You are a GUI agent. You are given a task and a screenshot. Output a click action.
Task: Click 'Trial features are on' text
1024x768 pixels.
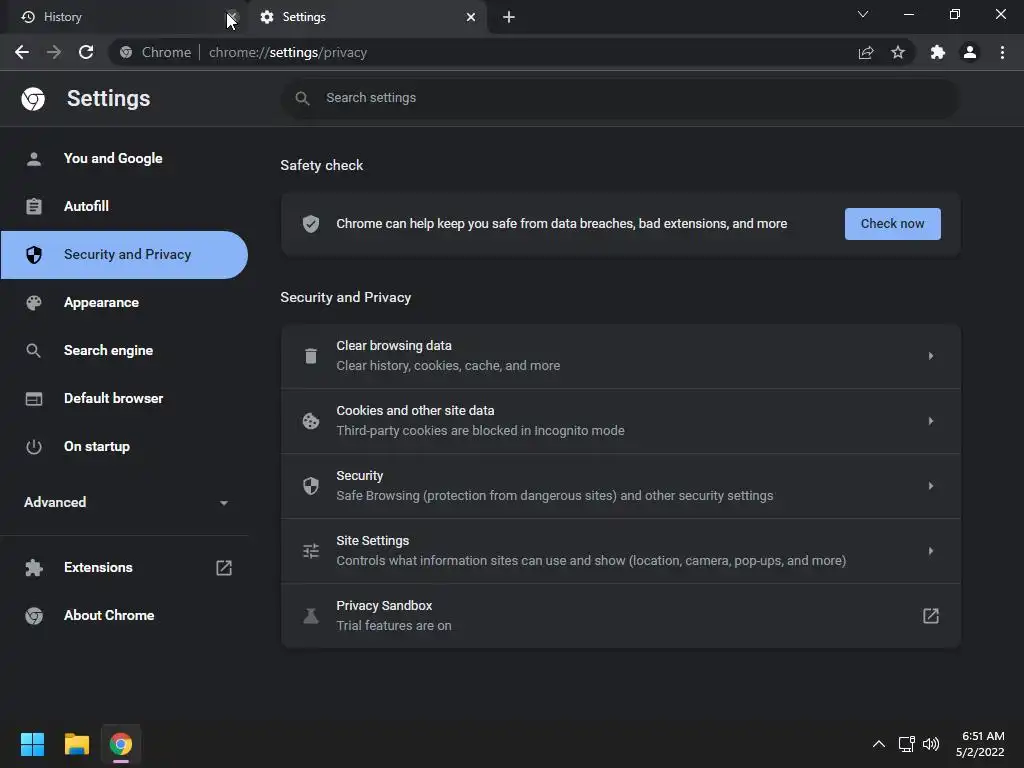pyautogui.click(x=394, y=626)
